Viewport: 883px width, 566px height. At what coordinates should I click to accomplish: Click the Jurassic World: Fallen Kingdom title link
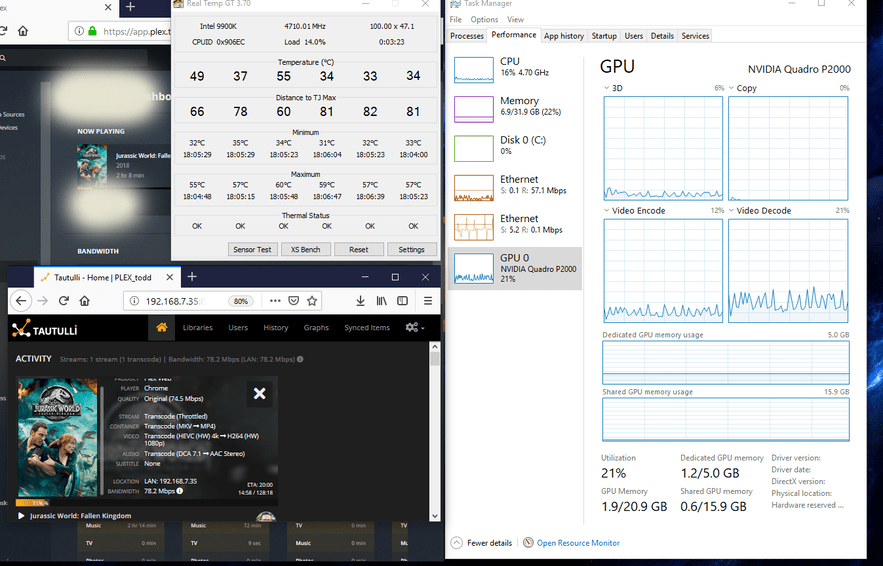tap(81, 515)
